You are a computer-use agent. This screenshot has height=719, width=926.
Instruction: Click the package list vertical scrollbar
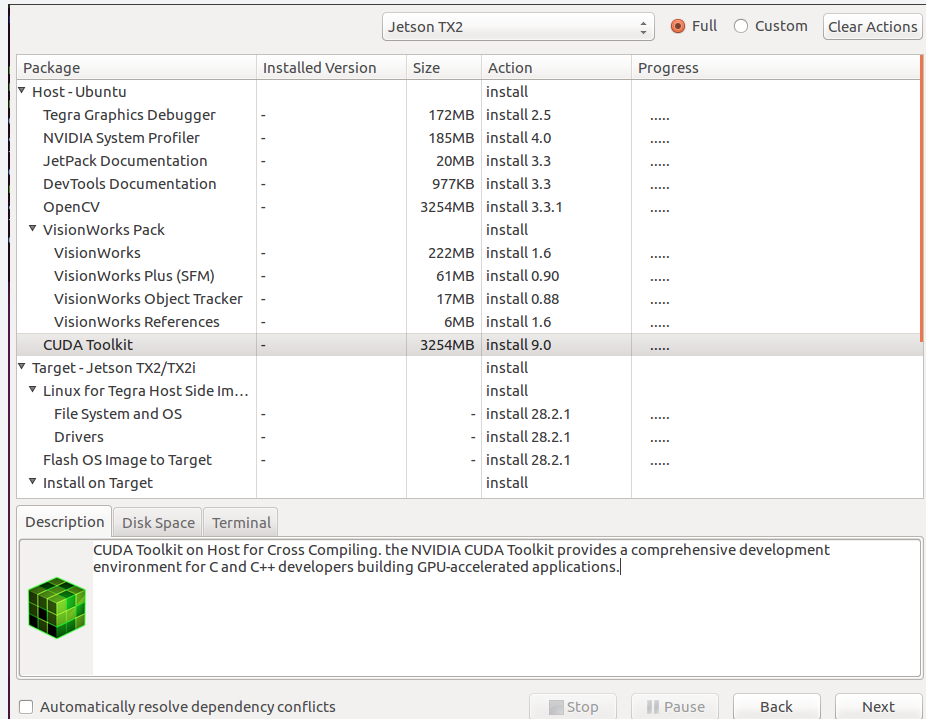point(921,199)
